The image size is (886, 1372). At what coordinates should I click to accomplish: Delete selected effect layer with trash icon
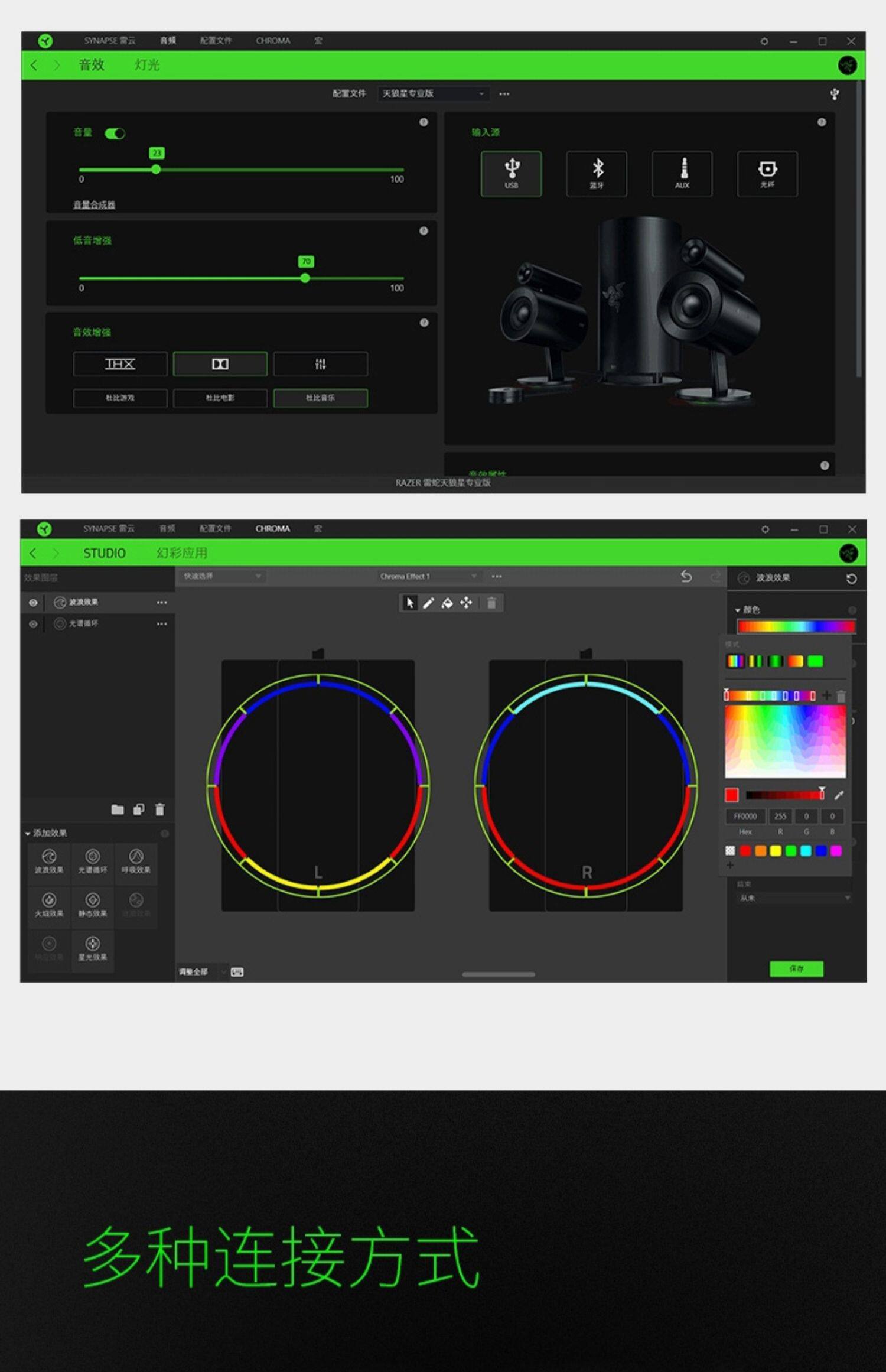tap(159, 809)
